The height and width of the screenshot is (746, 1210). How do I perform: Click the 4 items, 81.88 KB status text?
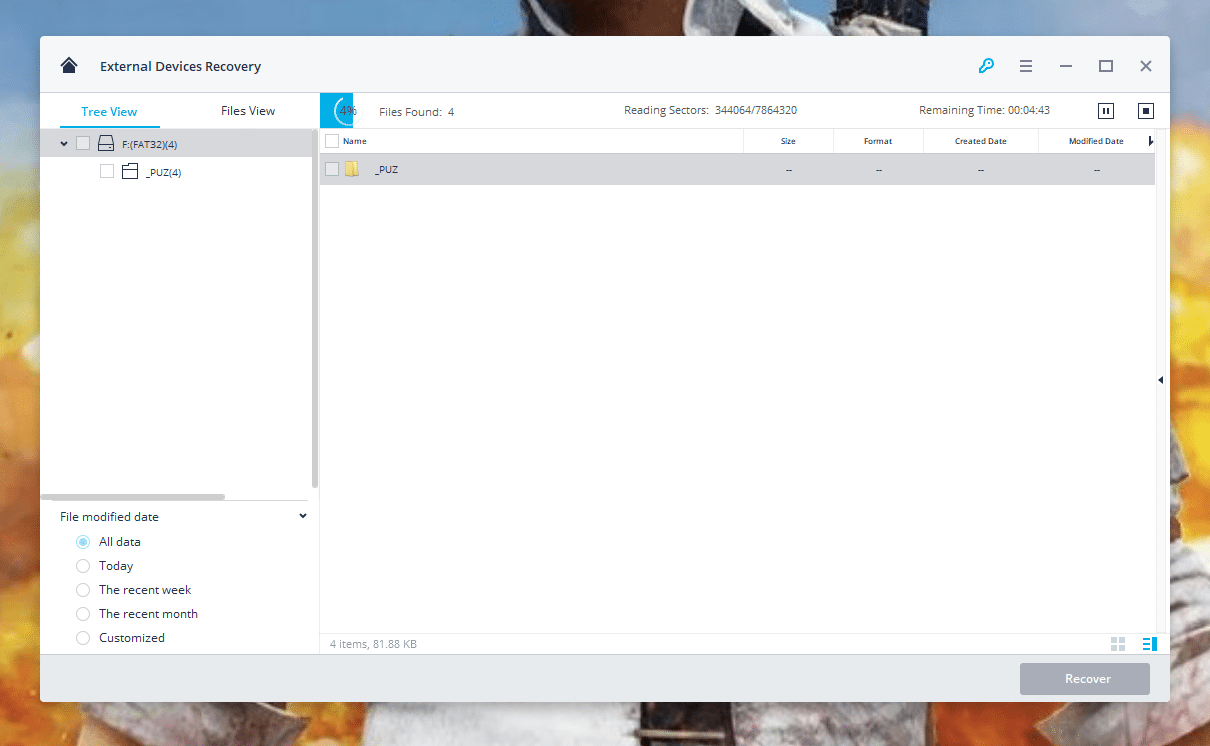click(373, 644)
